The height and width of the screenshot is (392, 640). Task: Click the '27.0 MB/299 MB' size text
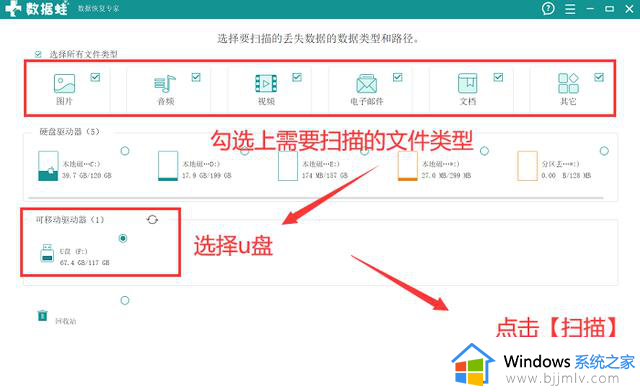point(446,176)
